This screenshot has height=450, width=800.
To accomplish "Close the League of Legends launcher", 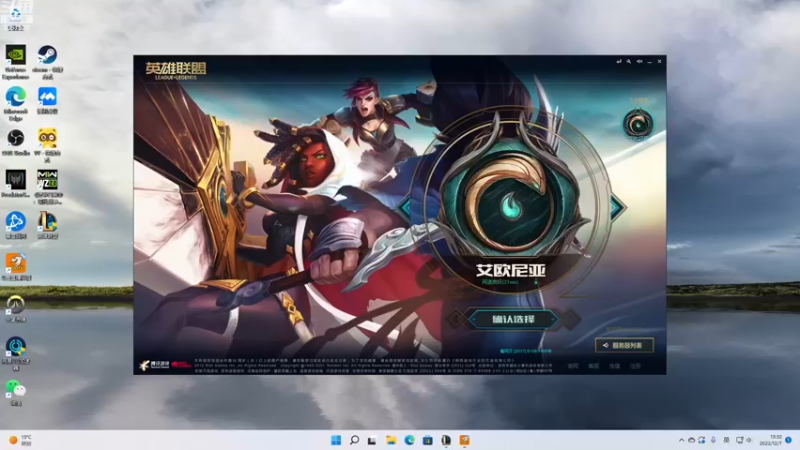I will click(659, 61).
